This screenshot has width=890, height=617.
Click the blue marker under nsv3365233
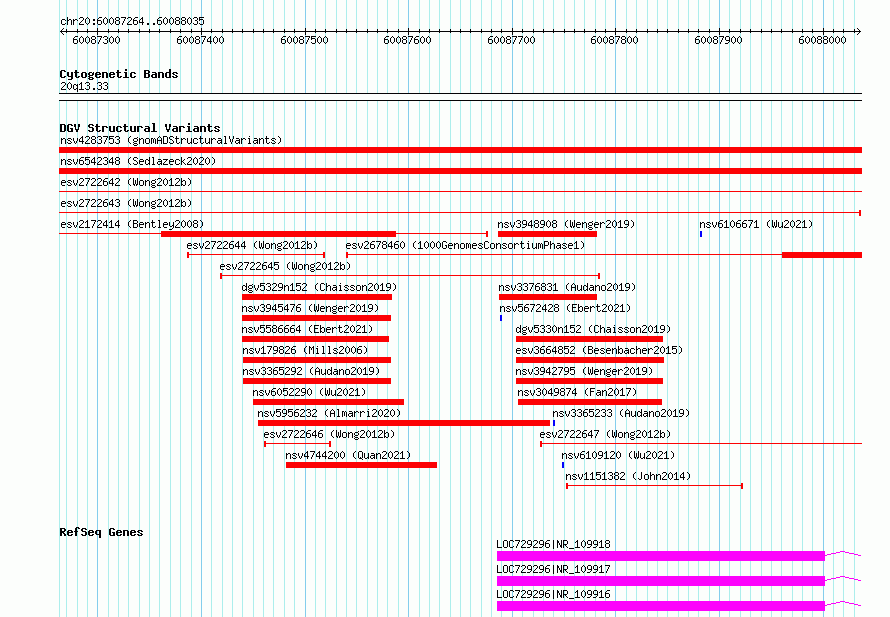point(553,423)
